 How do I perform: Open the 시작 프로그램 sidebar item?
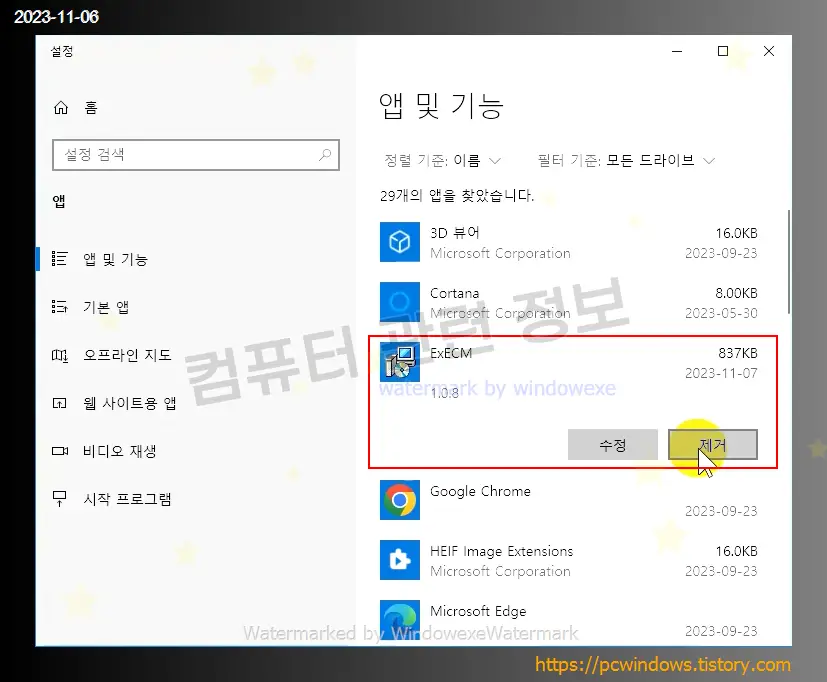click(195, 499)
